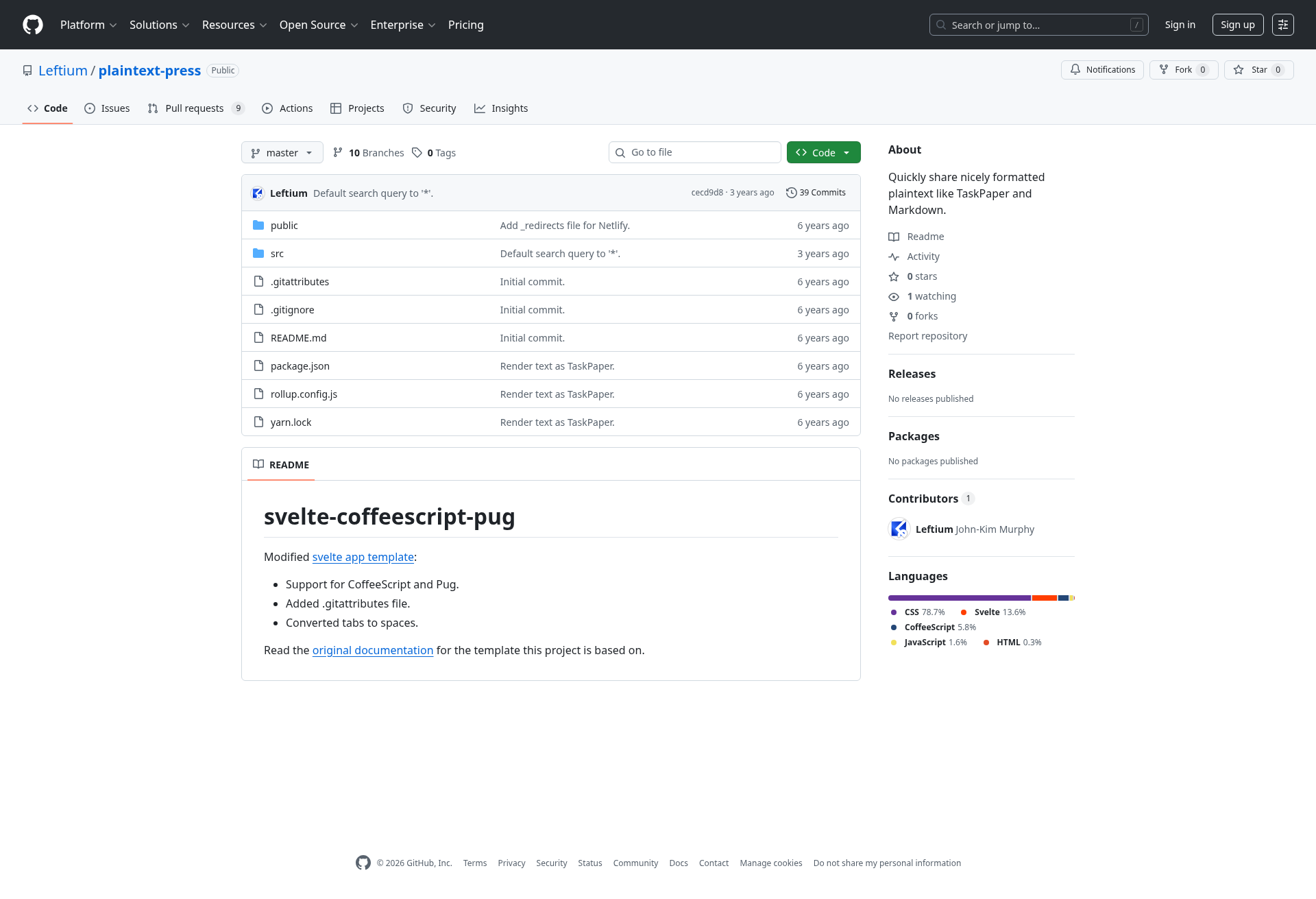Viewport: 1316px width, 899px height.
Task: Click the purple CSS segment in languages bar
Action: (960, 598)
